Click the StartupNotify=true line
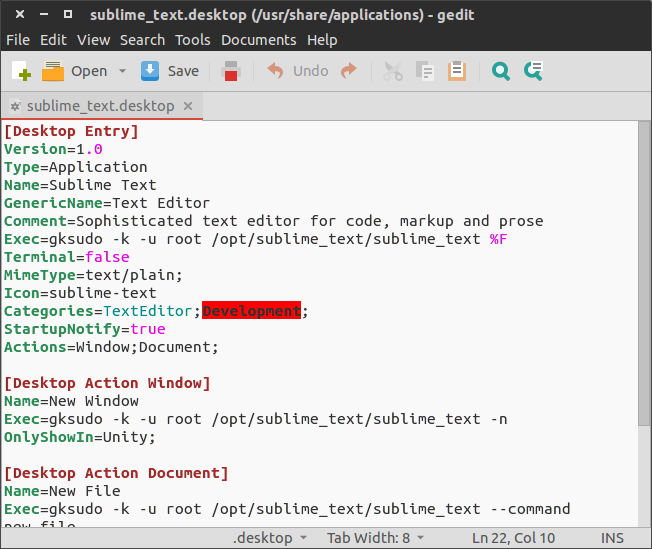 [85, 329]
